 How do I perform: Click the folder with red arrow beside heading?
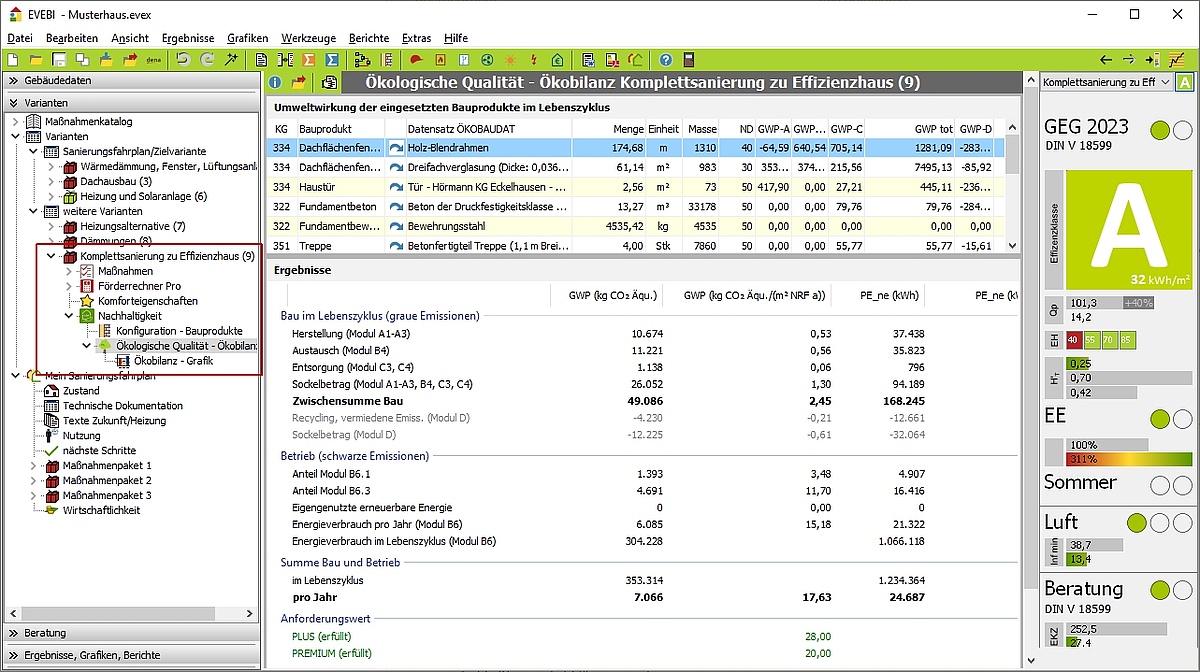[298, 83]
